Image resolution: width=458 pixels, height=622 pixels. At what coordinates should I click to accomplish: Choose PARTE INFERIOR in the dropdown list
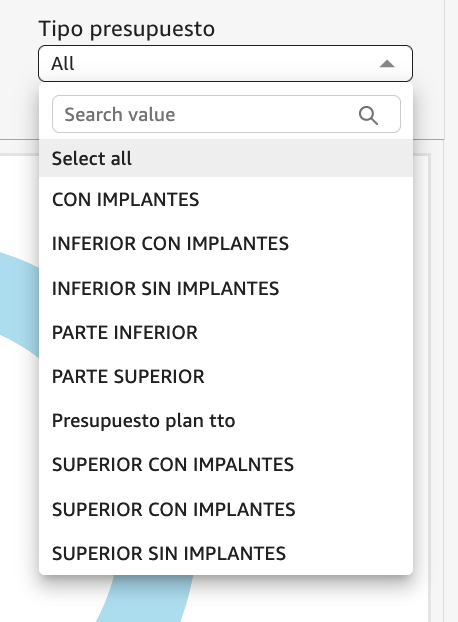226,332
